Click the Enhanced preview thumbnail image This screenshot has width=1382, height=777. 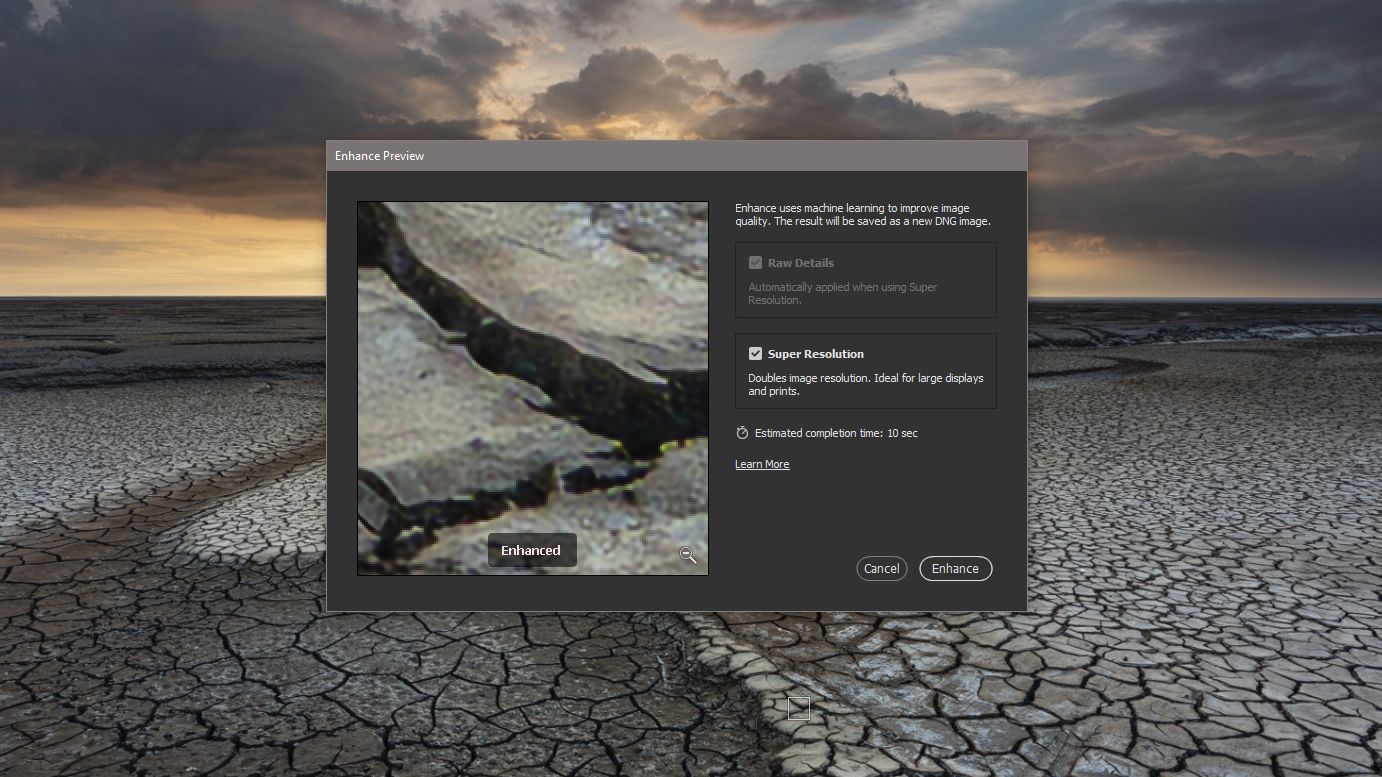coord(532,388)
